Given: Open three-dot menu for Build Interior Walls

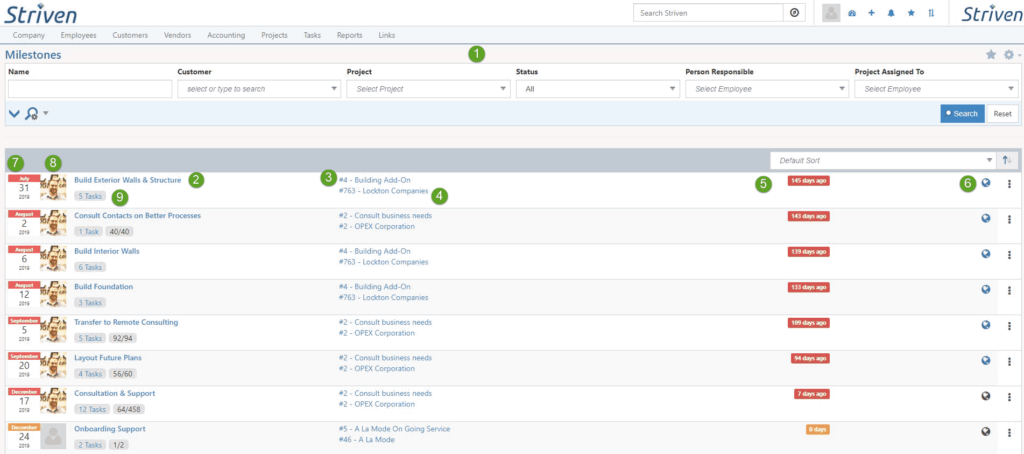Looking at the screenshot, I should pos(1009,255).
